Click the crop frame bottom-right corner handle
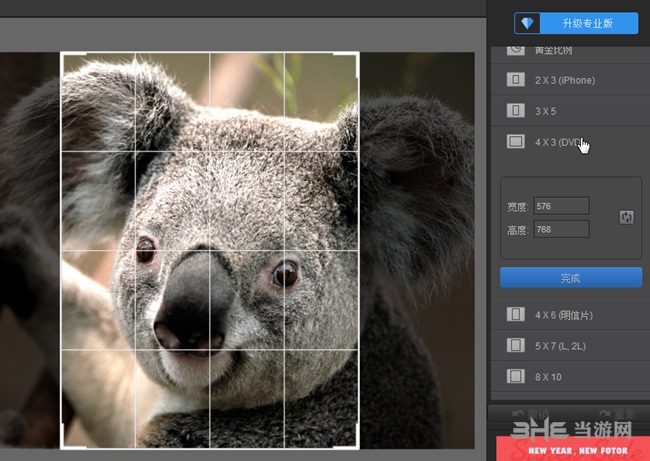 (x=357, y=446)
